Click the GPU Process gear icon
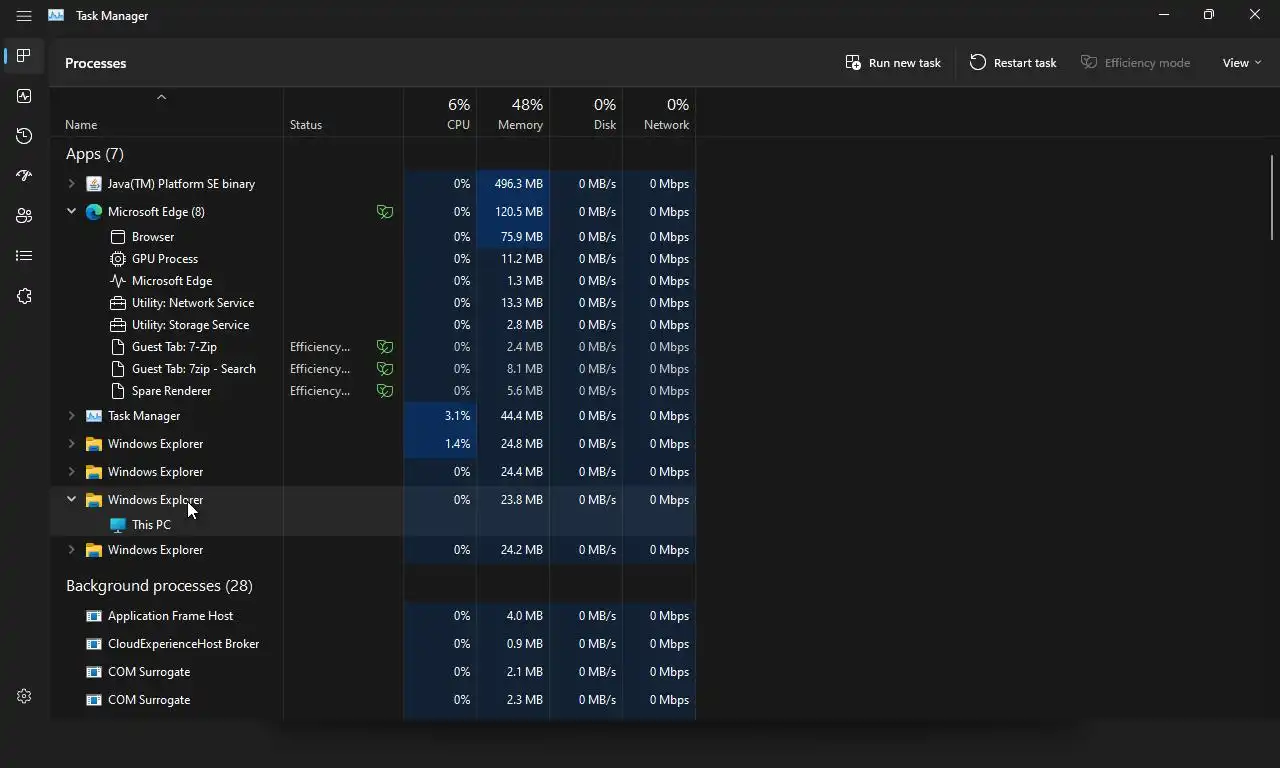1280x768 pixels. coord(118,259)
